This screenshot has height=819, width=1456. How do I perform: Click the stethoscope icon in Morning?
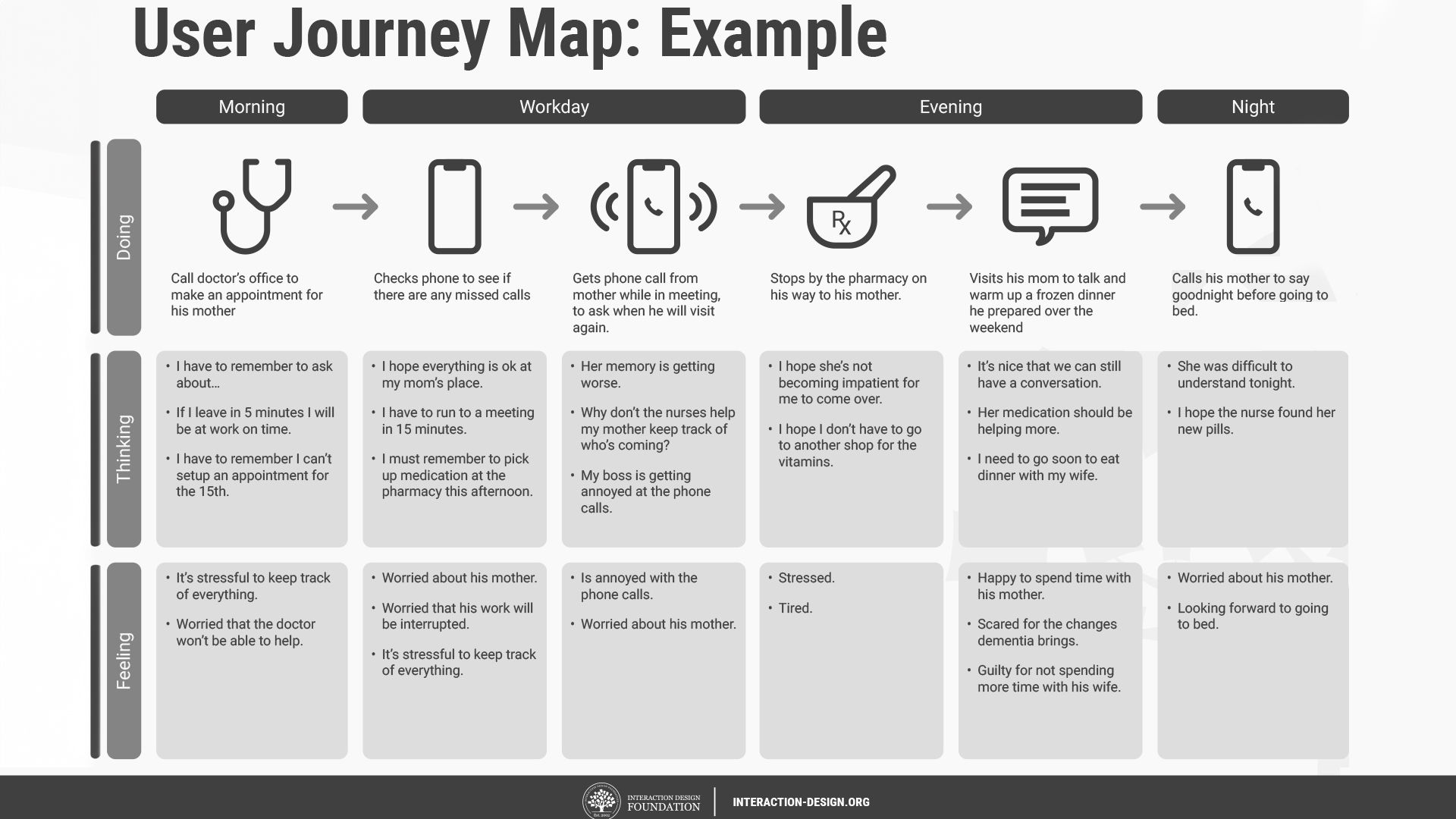click(x=252, y=206)
